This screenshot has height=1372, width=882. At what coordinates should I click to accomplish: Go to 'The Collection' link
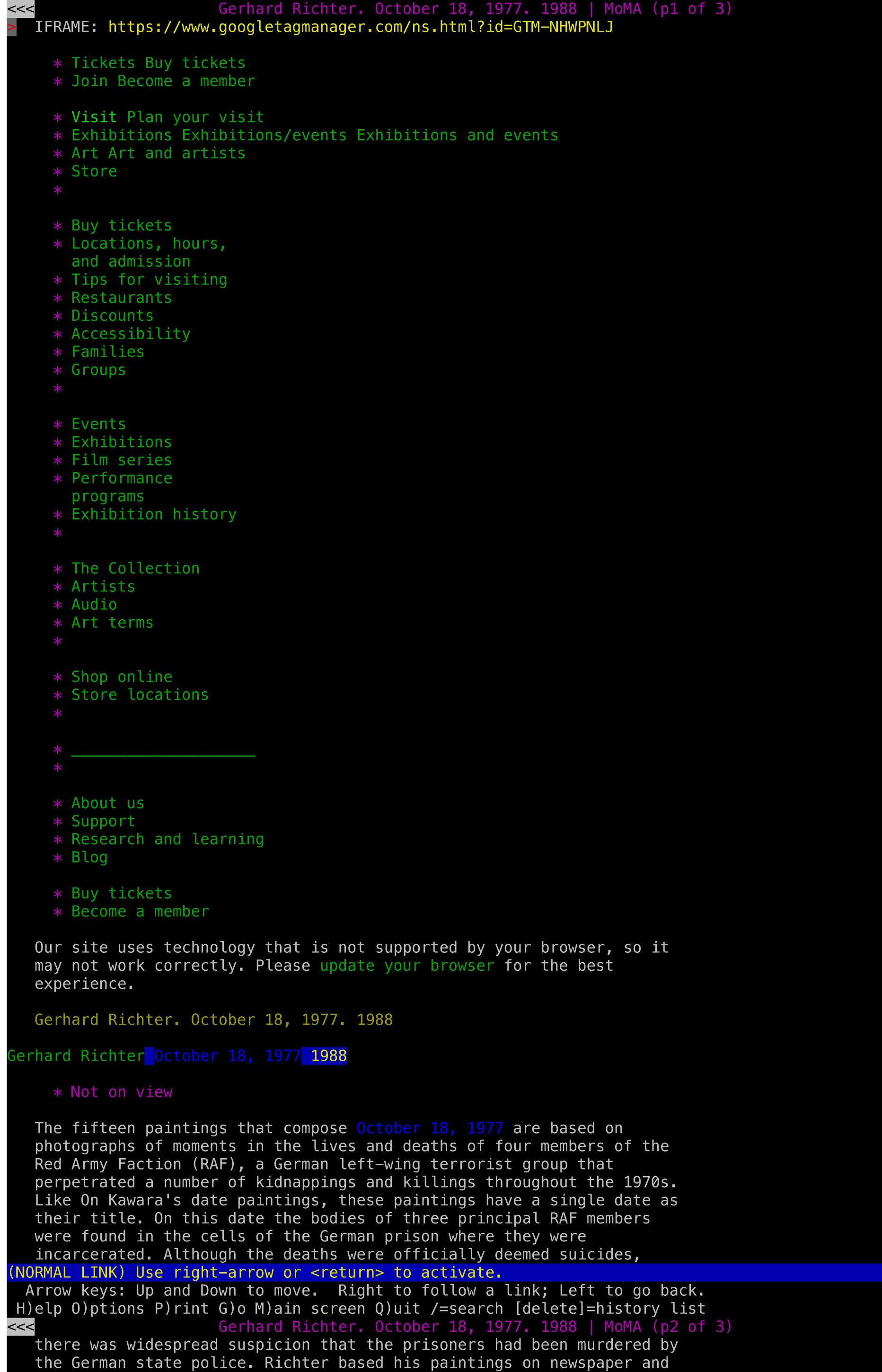click(x=135, y=569)
